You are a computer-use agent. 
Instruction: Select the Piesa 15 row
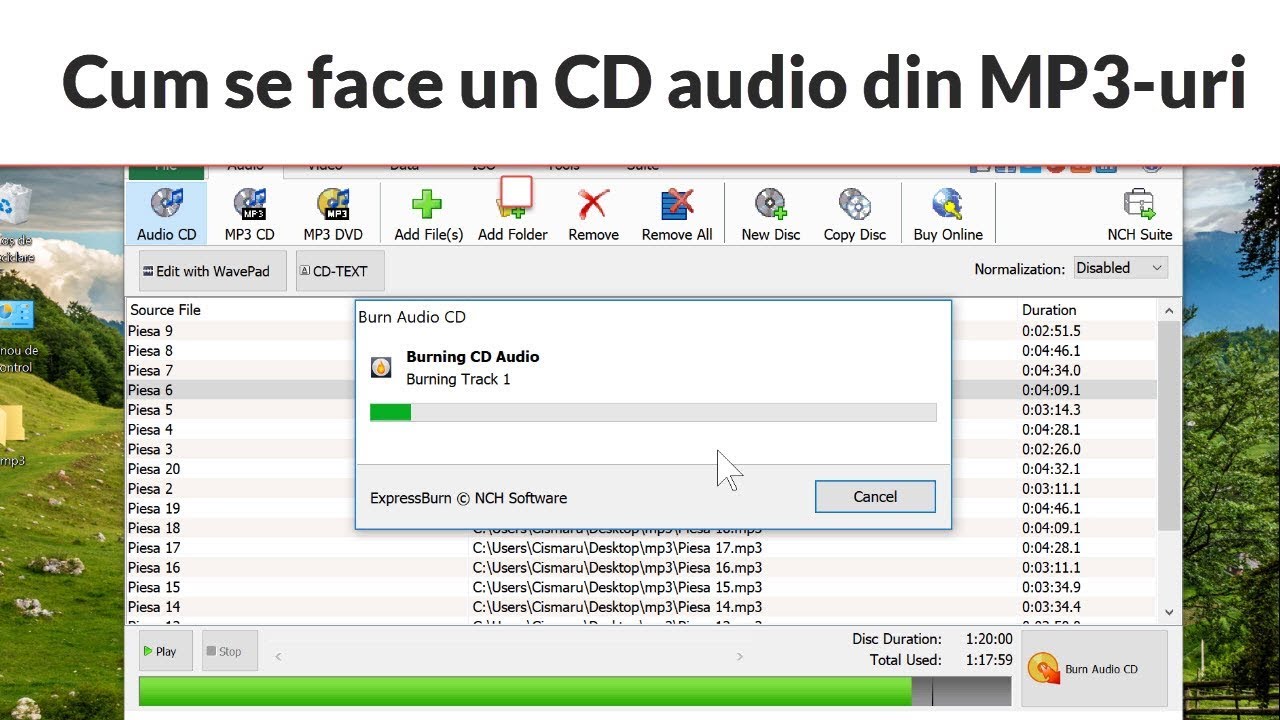641,587
